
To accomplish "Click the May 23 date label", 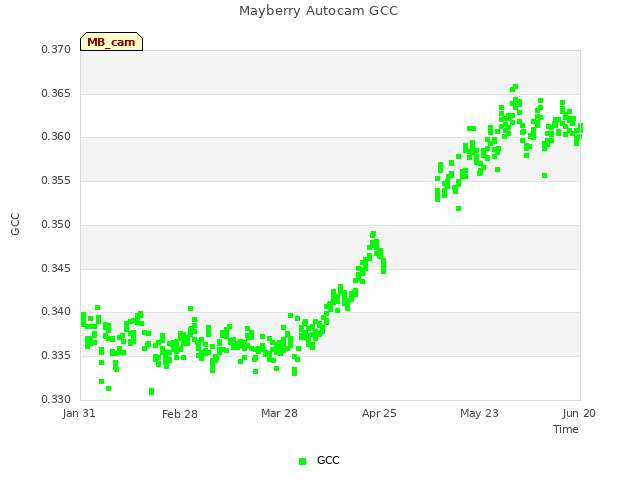I will click(x=479, y=413).
